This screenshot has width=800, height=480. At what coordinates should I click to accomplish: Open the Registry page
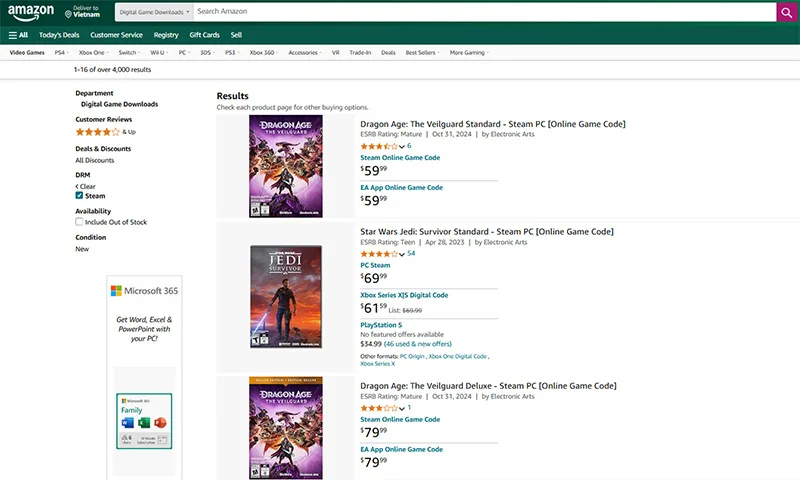[166, 35]
